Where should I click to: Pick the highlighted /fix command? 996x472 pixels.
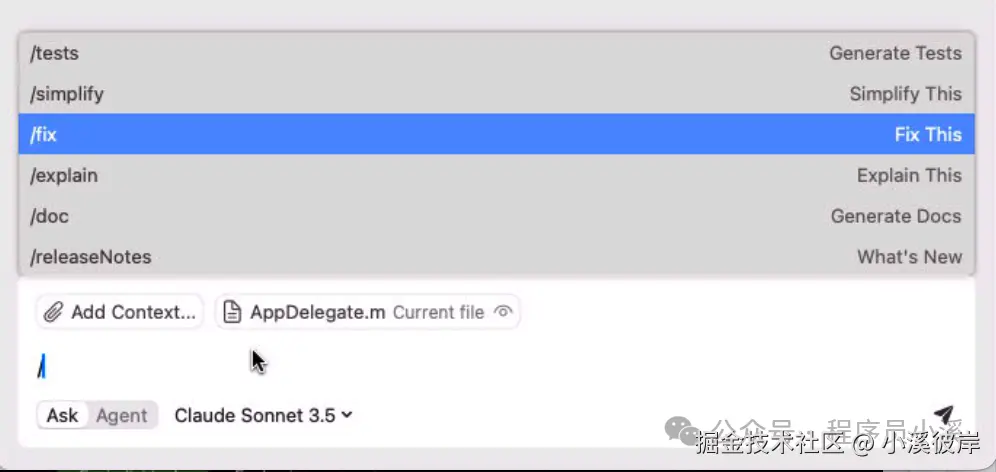click(x=496, y=134)
